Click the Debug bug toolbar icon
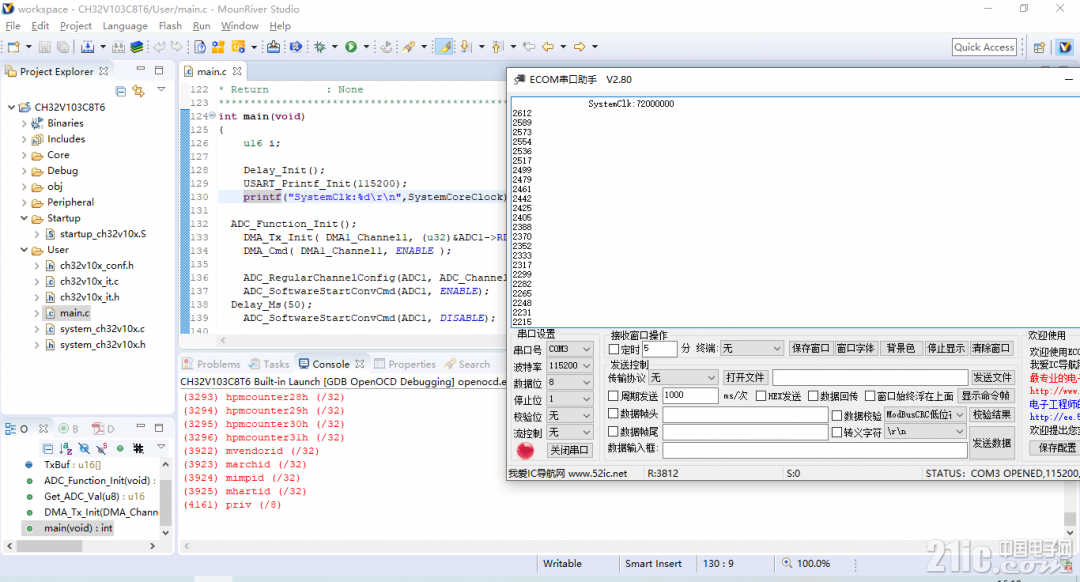 (320, 47)
